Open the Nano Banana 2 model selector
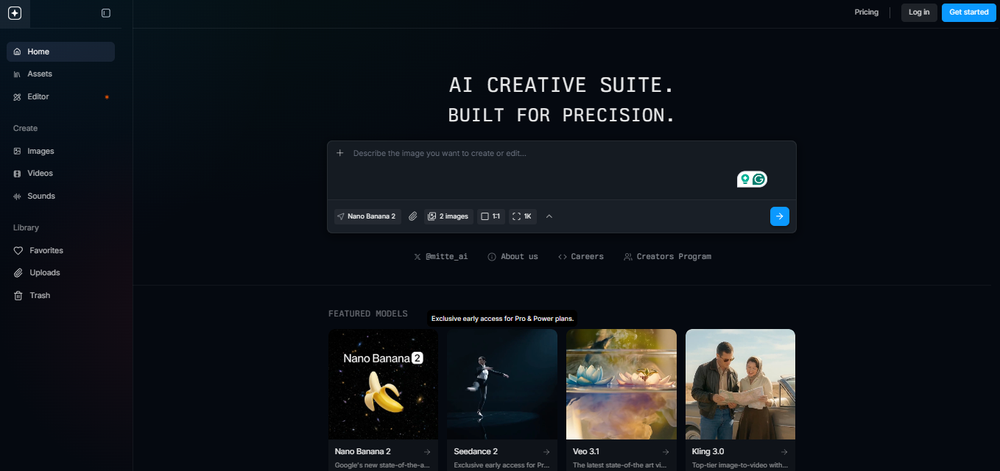Image resolution: width=1000 pixels, height=471 pixels. tap(366, 216)
